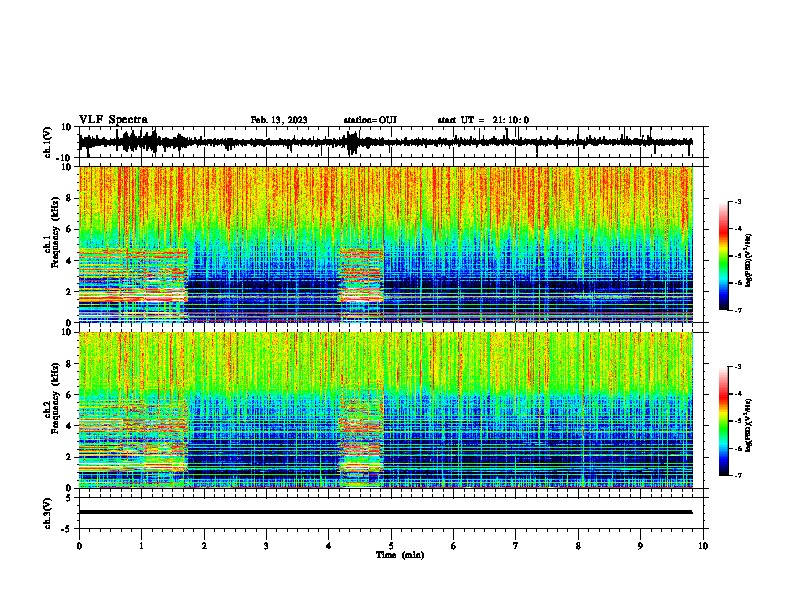Image resolution: width=792 pixels, height=612 pixels.
Task: Click time axis tick label "2"
Action: tap(204, 546)
